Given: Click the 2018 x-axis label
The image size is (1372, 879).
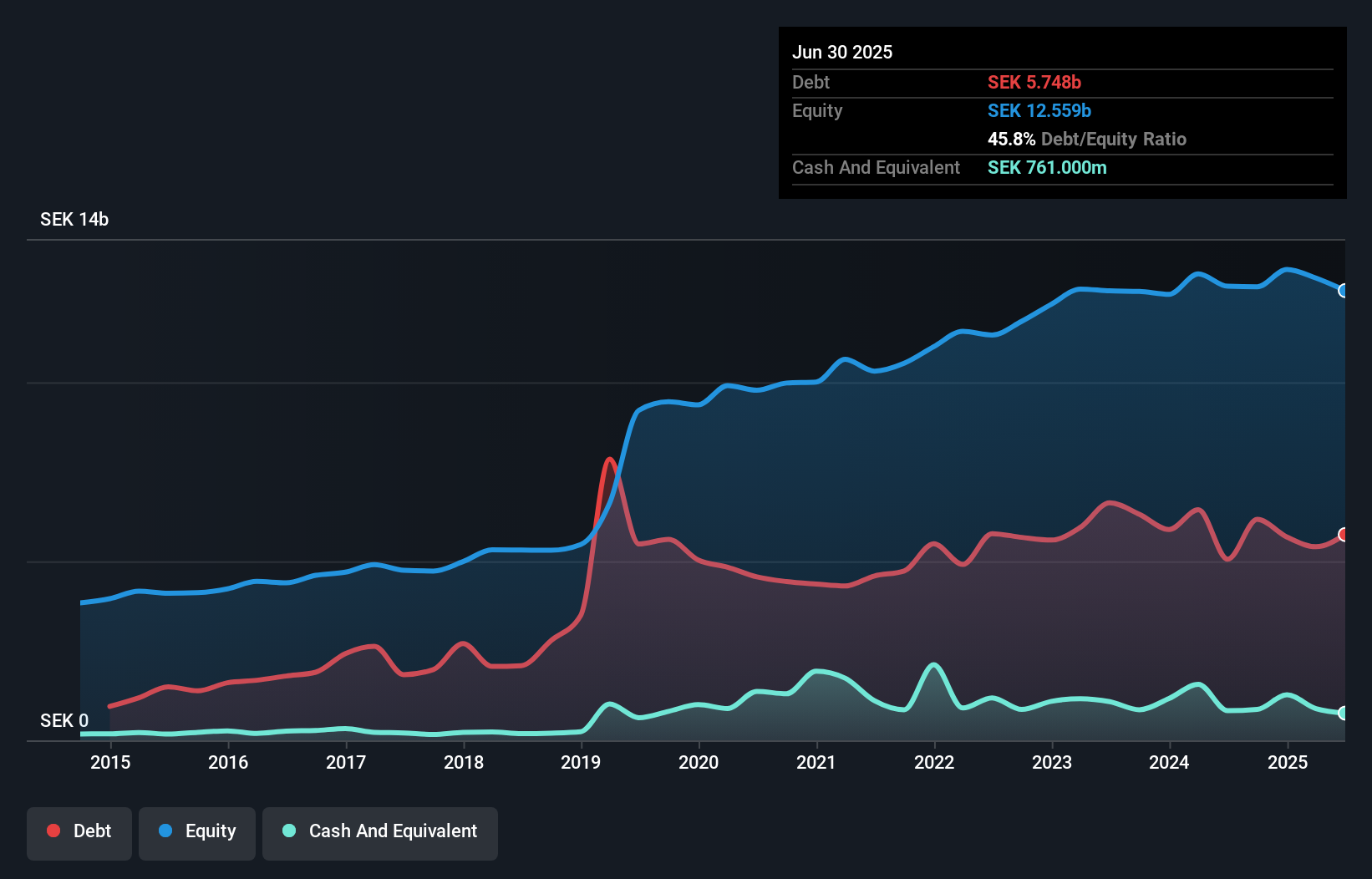Looking at the screenshot, I should 464,762.
